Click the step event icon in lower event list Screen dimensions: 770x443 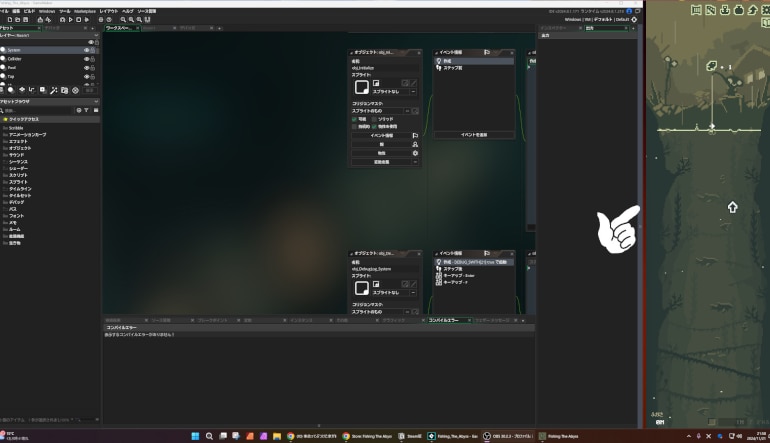pos(438,269)
